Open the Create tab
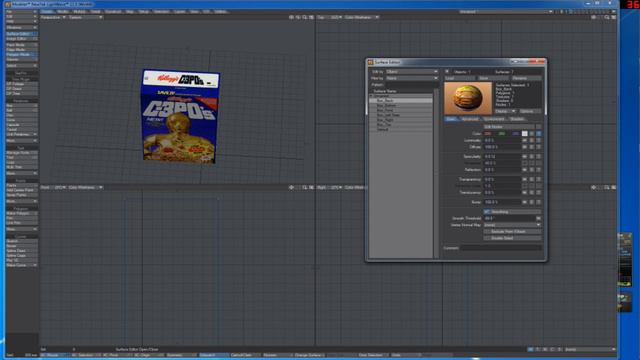640x360 pixels. click(x=47, y=12)
